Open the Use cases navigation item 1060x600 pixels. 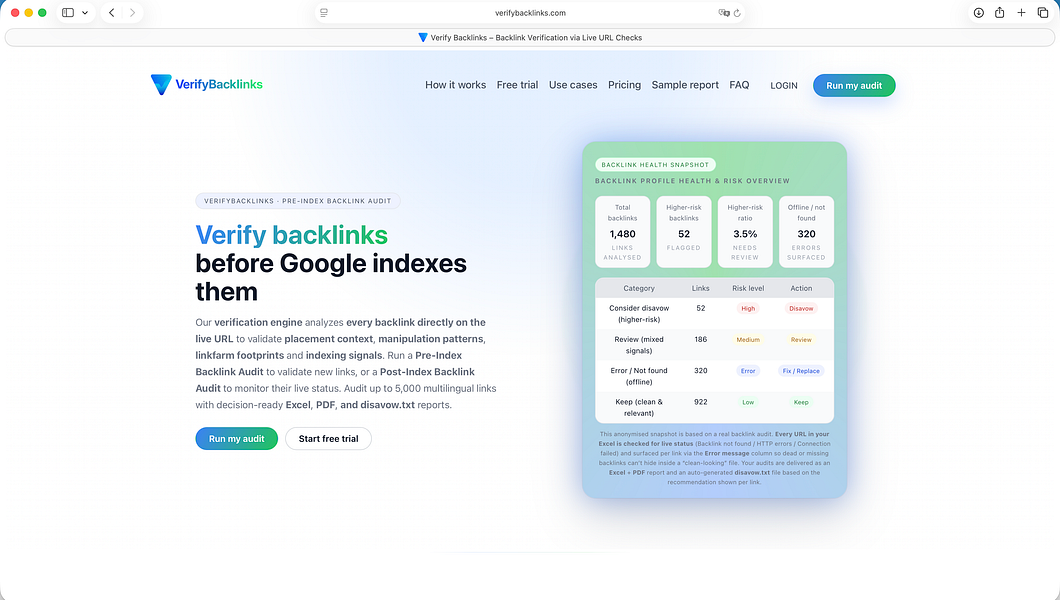[x=573, y=85]
